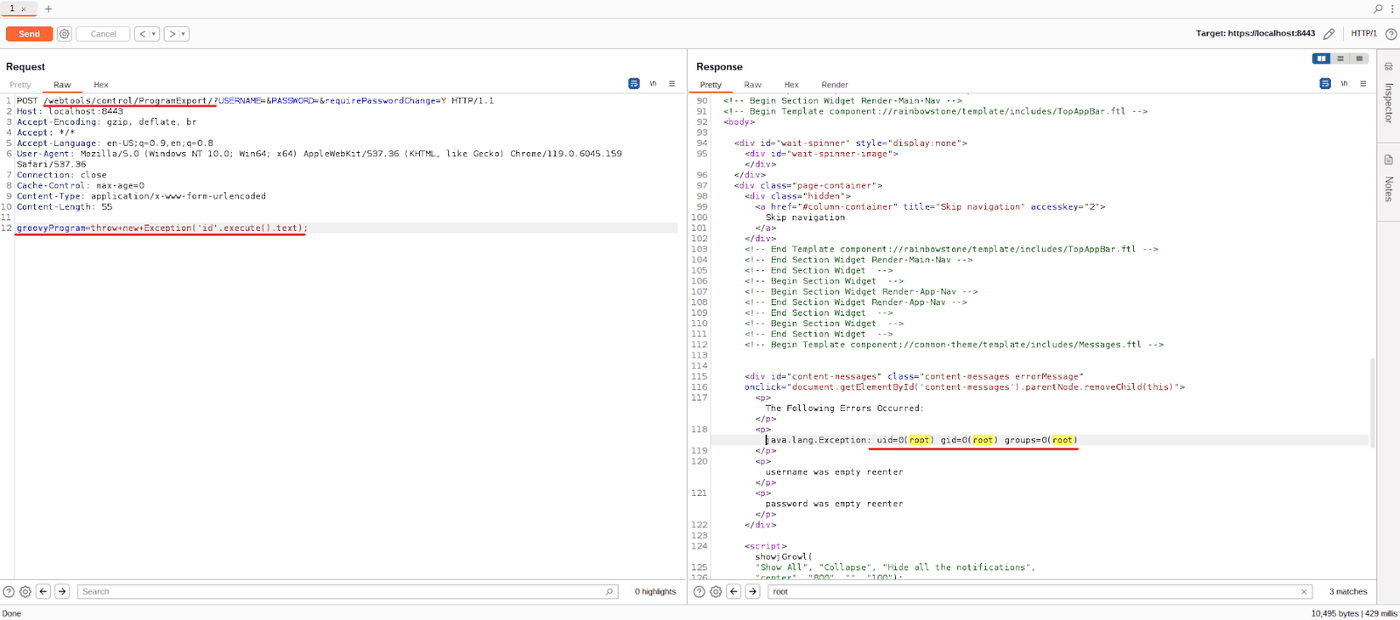Go to previous response search match
Screen dimensions: 1400x620
[x=735, y=592]
